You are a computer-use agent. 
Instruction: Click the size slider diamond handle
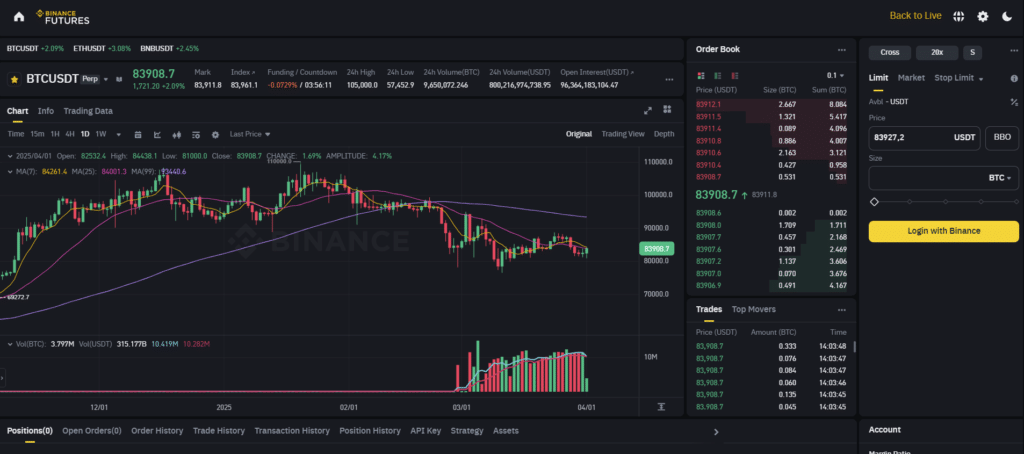point(874,202)
